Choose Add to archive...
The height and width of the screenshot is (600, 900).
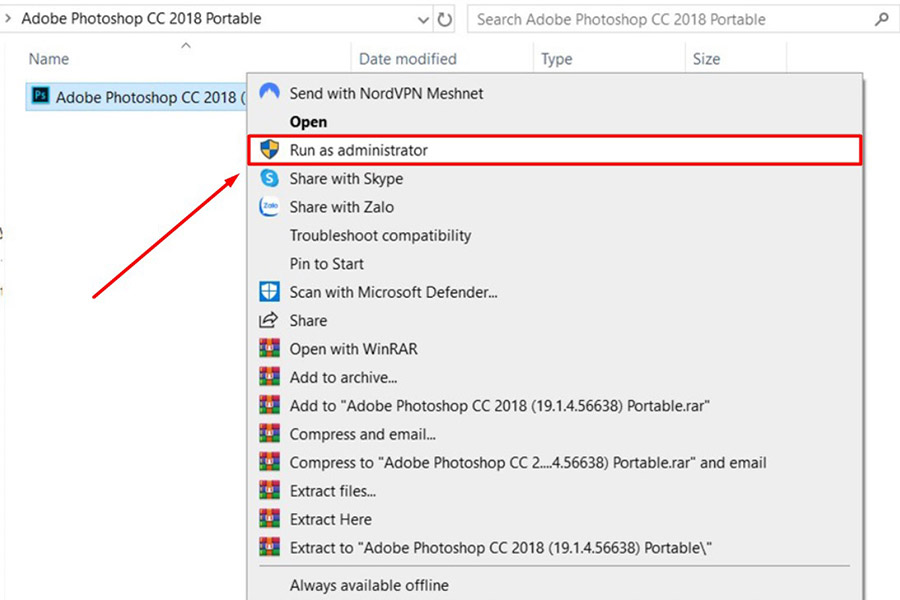pyautogui.click(x=554, y=377)
